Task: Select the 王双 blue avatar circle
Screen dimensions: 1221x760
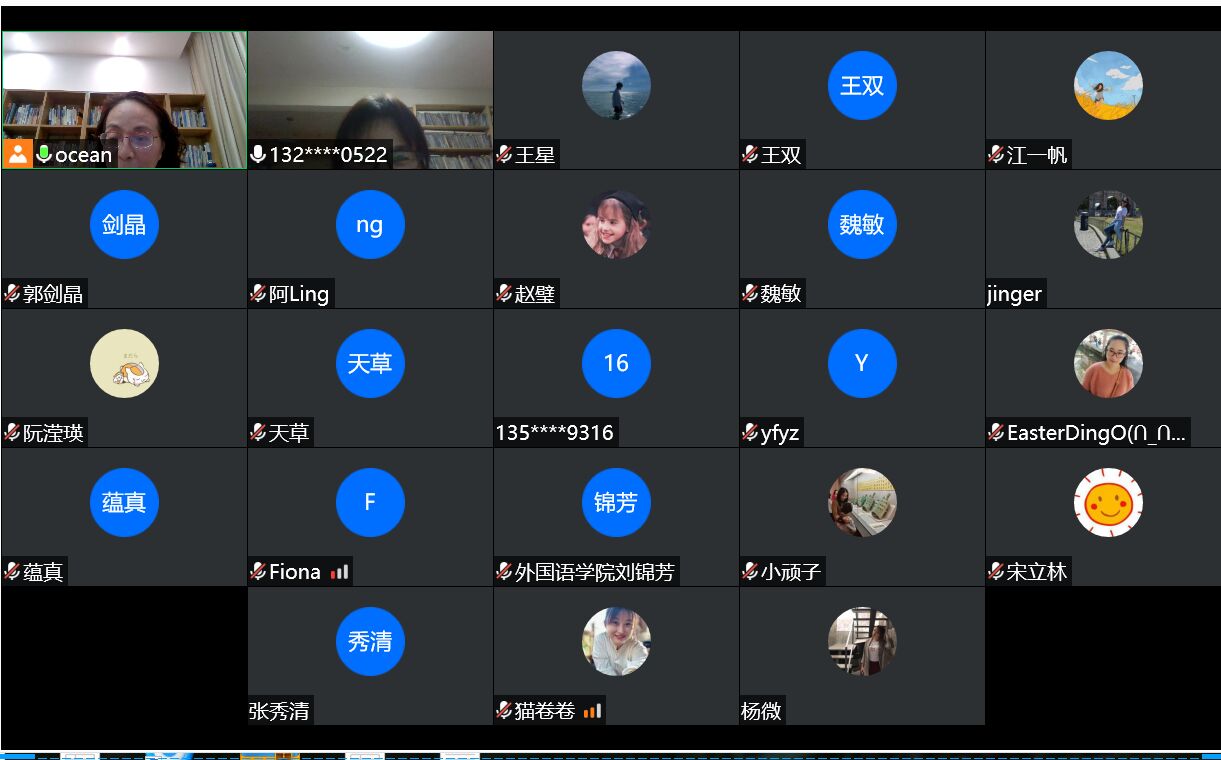Action: [862, 86]
